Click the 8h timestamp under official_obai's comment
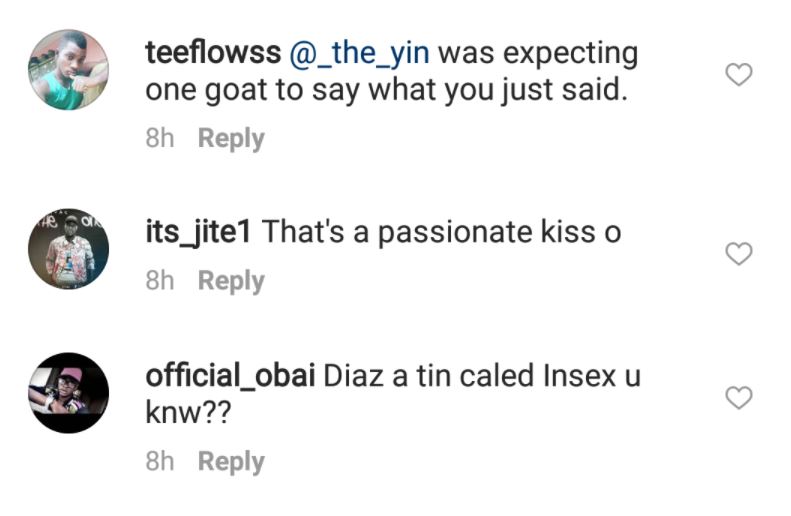Screen dimensions: 791x516 click(x=160, y=461)
